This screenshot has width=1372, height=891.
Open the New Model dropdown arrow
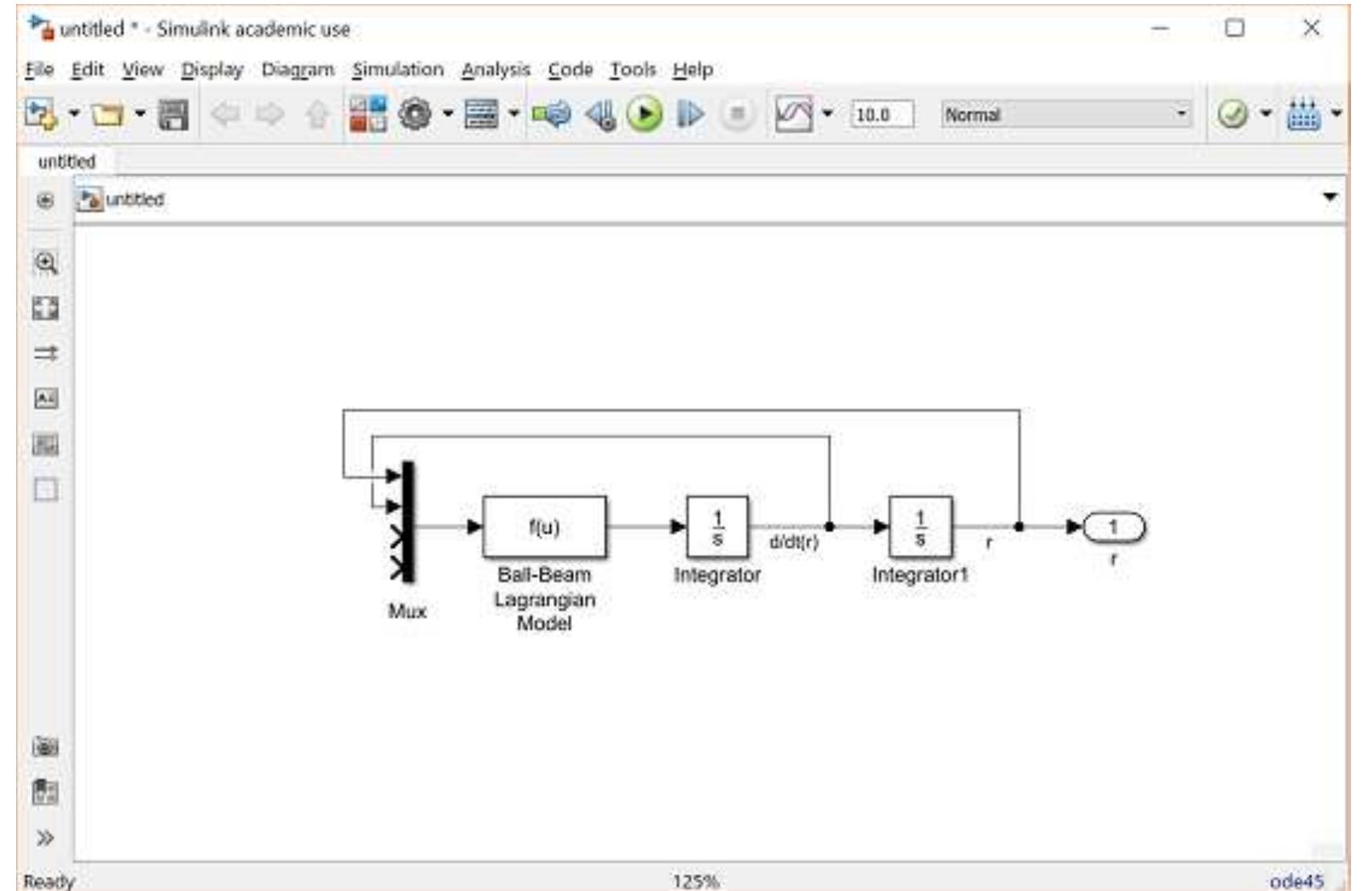[x=74, y=114]
